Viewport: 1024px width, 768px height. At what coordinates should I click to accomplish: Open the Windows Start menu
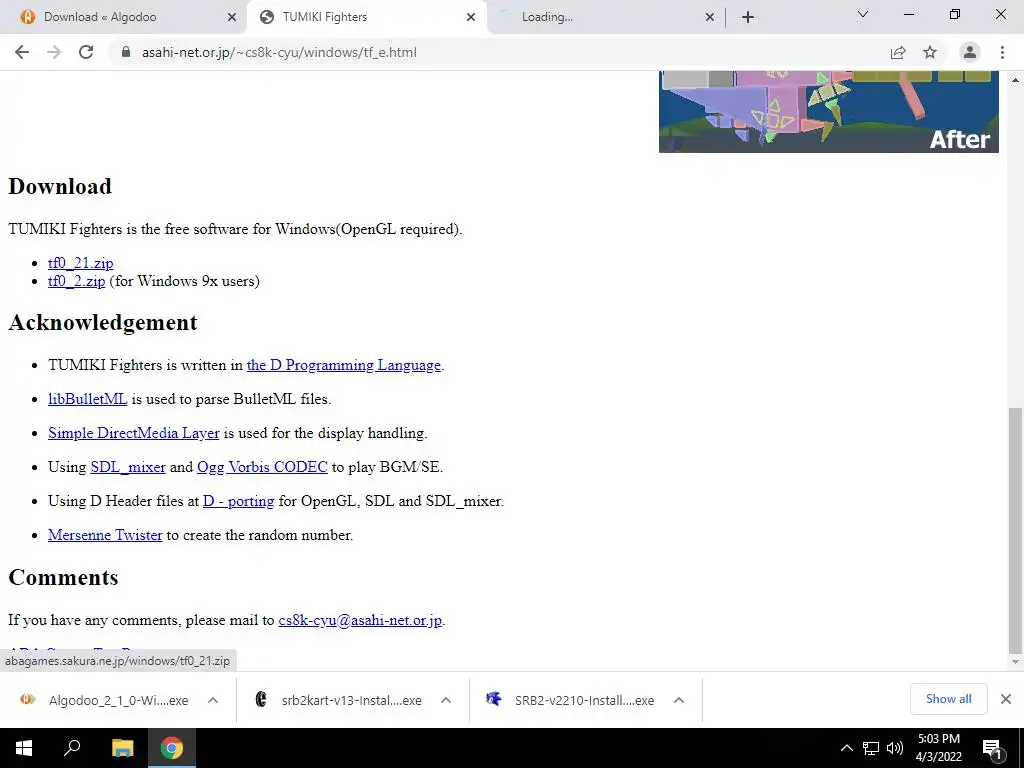24,748
